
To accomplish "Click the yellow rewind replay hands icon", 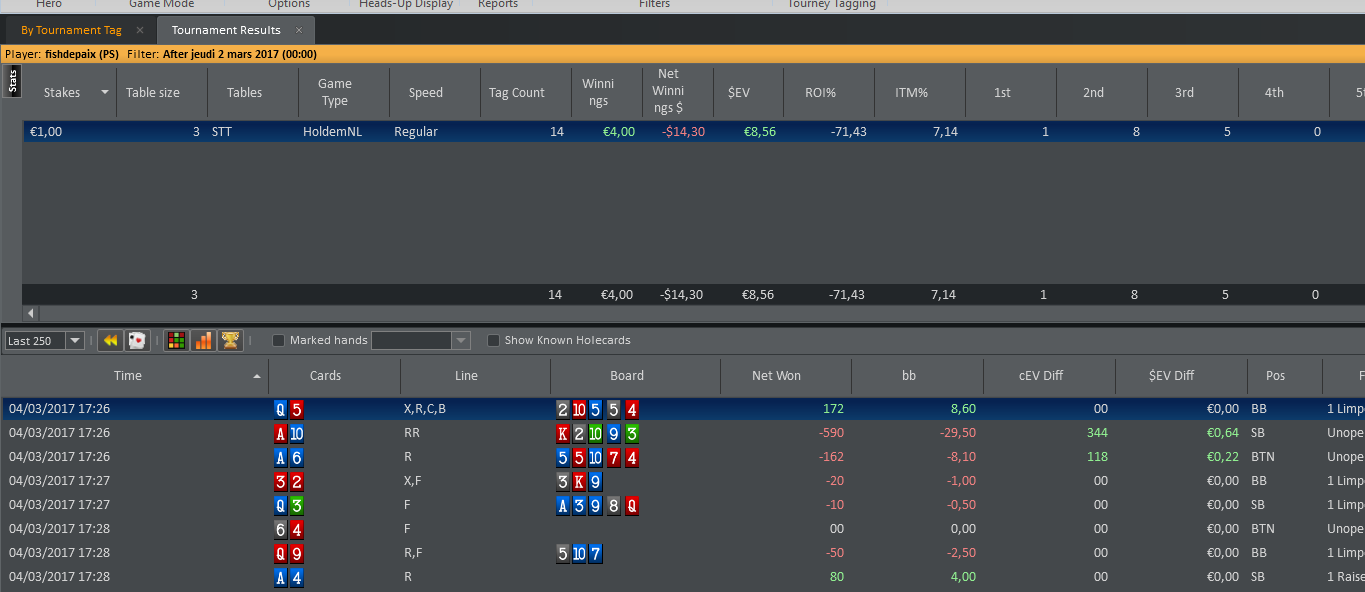I will click(x=110, y=341).
